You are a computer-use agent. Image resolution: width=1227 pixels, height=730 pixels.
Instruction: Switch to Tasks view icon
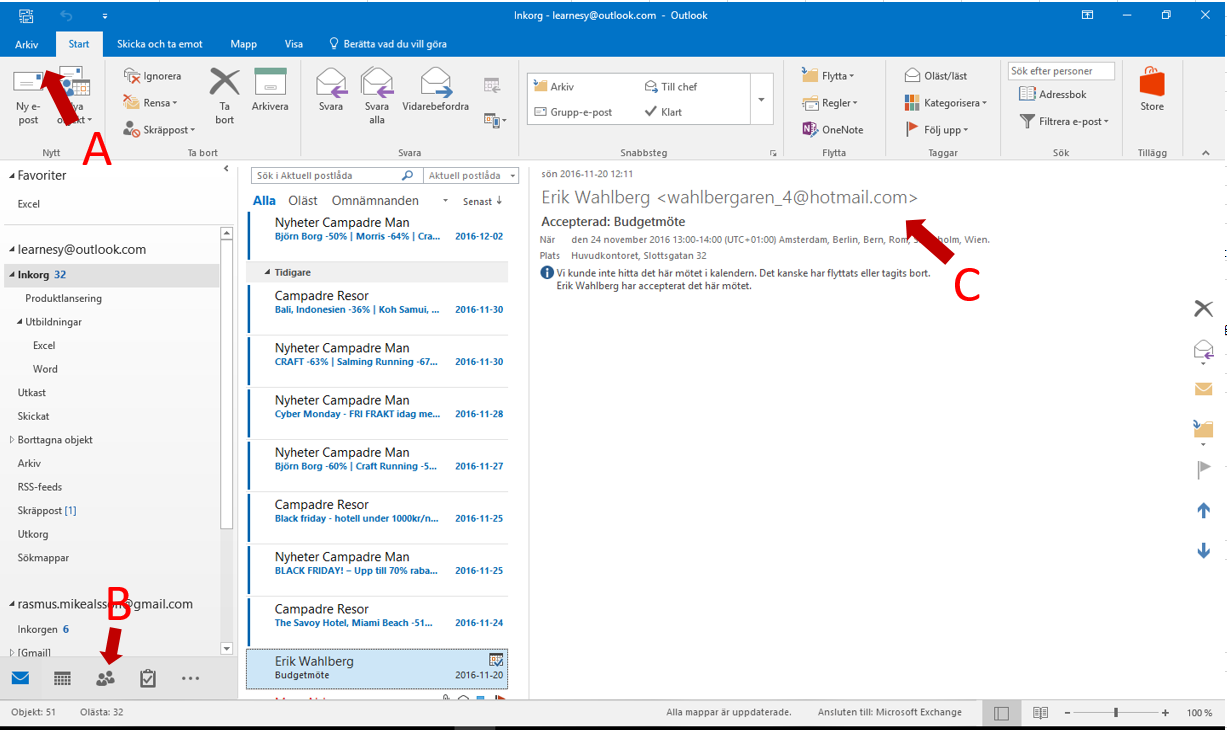[x=148, y=679]
